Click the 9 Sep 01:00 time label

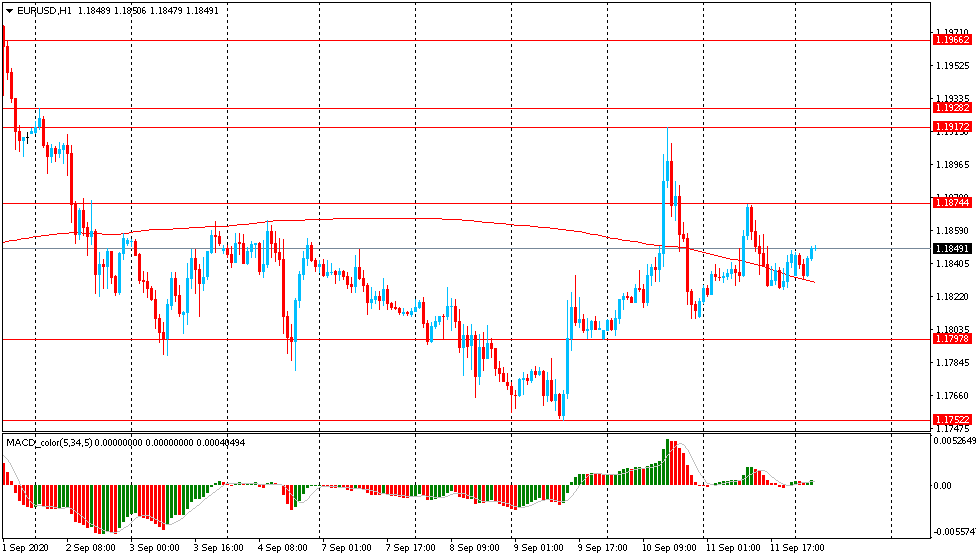tap(537, 548)
